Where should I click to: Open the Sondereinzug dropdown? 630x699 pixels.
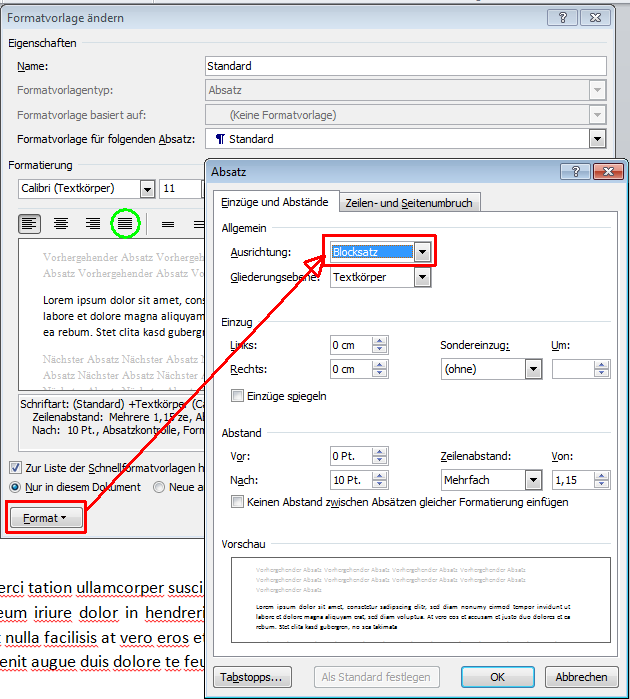pyautogui.click(x=533, y=369)
